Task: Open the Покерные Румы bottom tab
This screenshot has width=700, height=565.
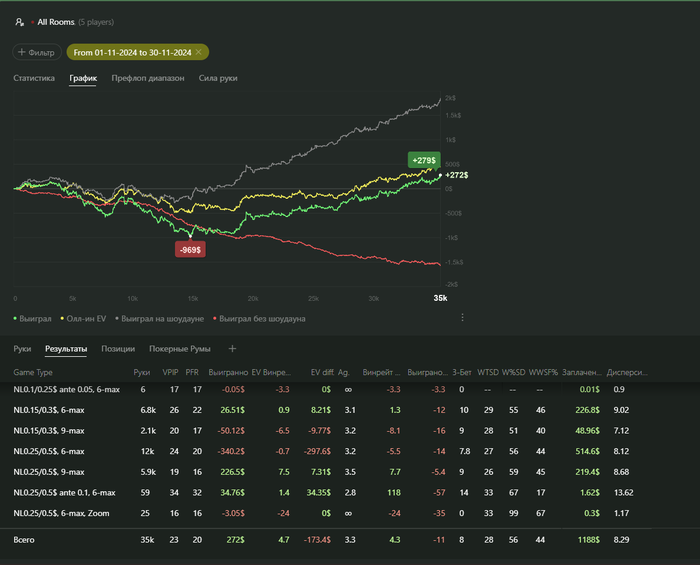Action: coord(179,349)
